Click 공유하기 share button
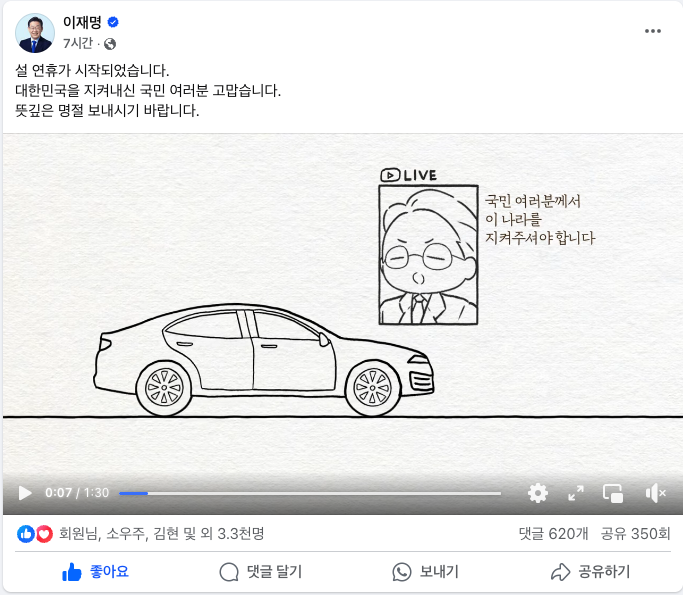 590,571
